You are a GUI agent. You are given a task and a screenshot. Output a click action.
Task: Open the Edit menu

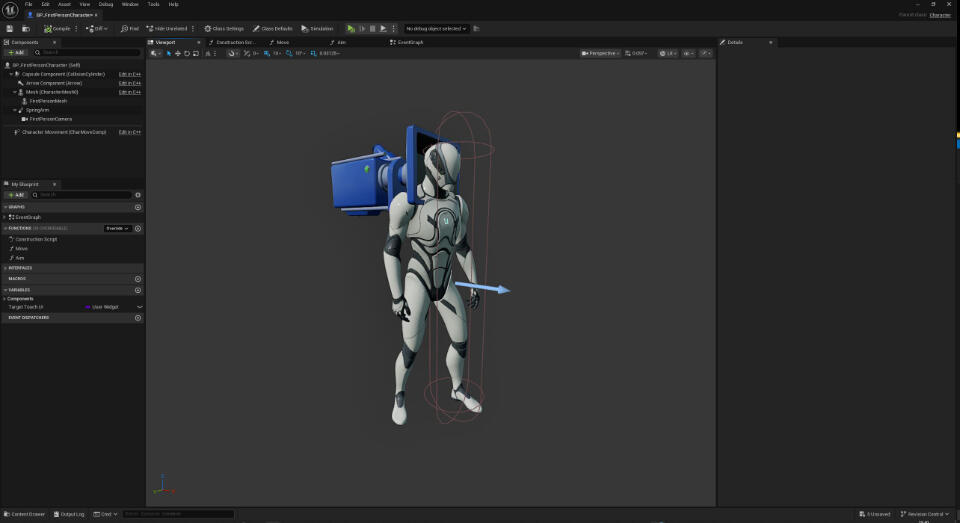point(45,4)
